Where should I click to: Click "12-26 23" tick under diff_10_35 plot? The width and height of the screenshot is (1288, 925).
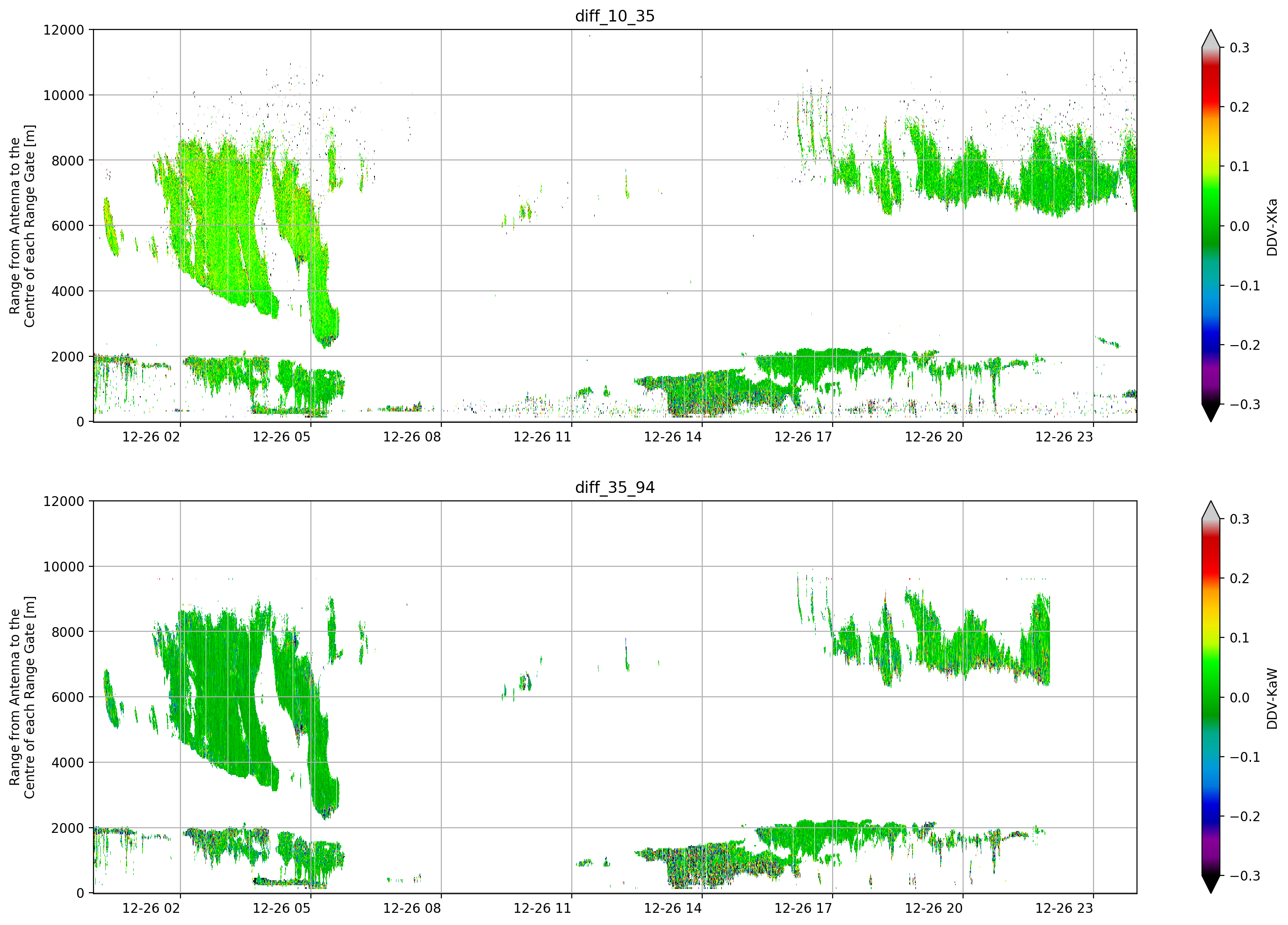click(1064, 437)
